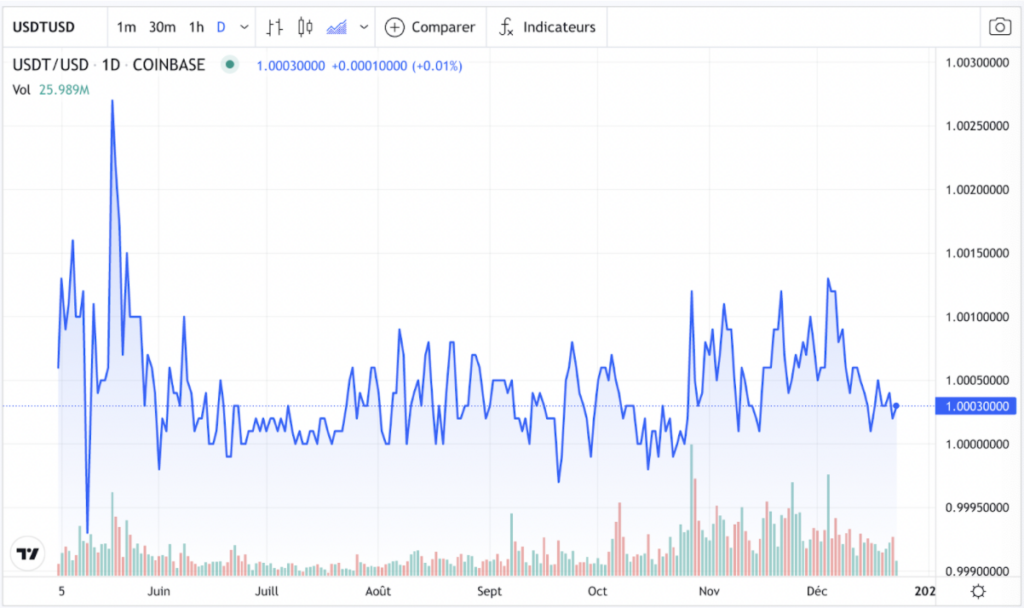Choose the area chart style icon
Screen dimensions: 1024x608
(338, 27)
